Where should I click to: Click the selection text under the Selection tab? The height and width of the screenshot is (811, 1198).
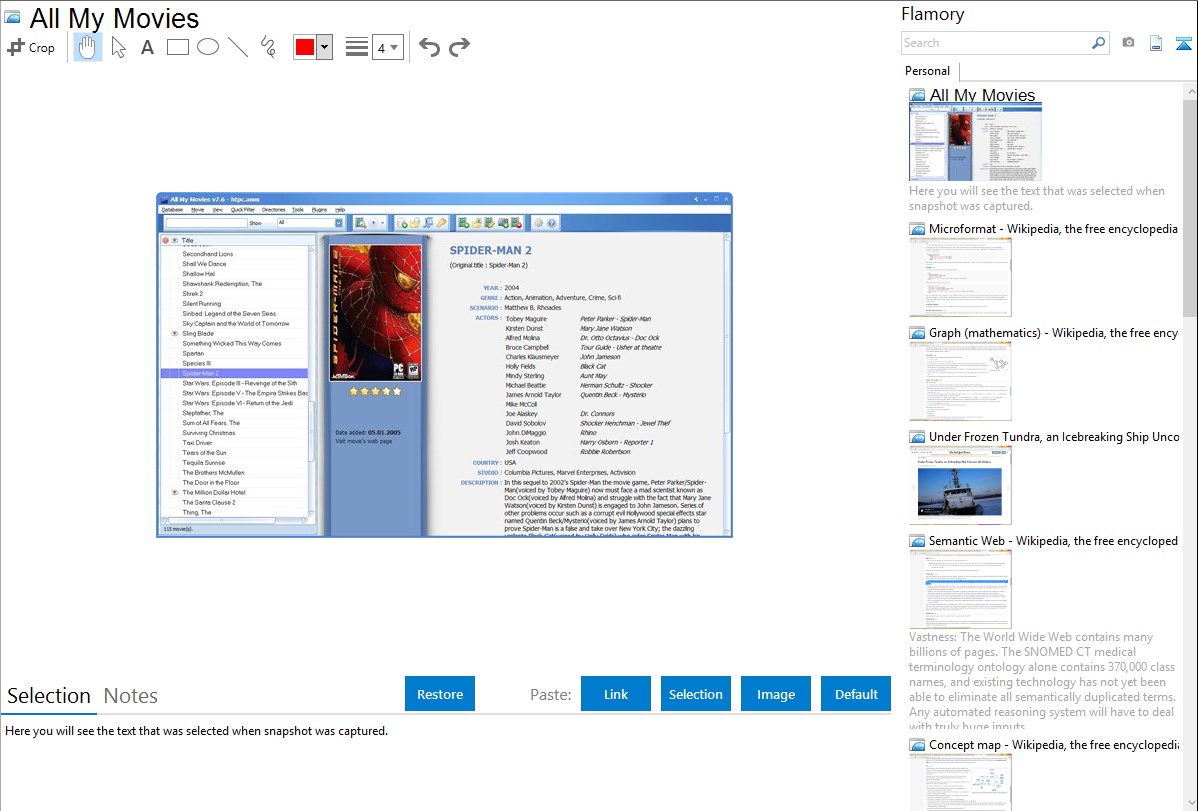(196, 731)
